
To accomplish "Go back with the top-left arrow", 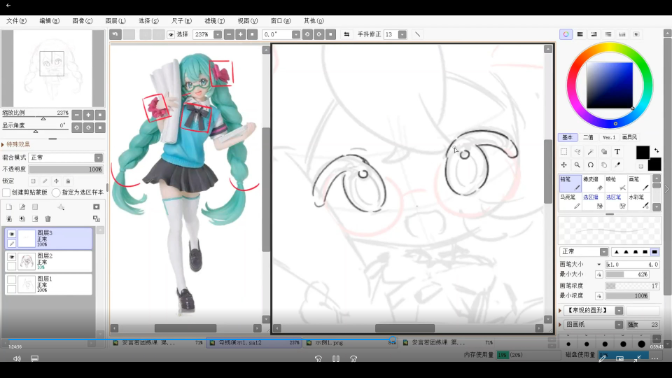I will pos(8,6).
